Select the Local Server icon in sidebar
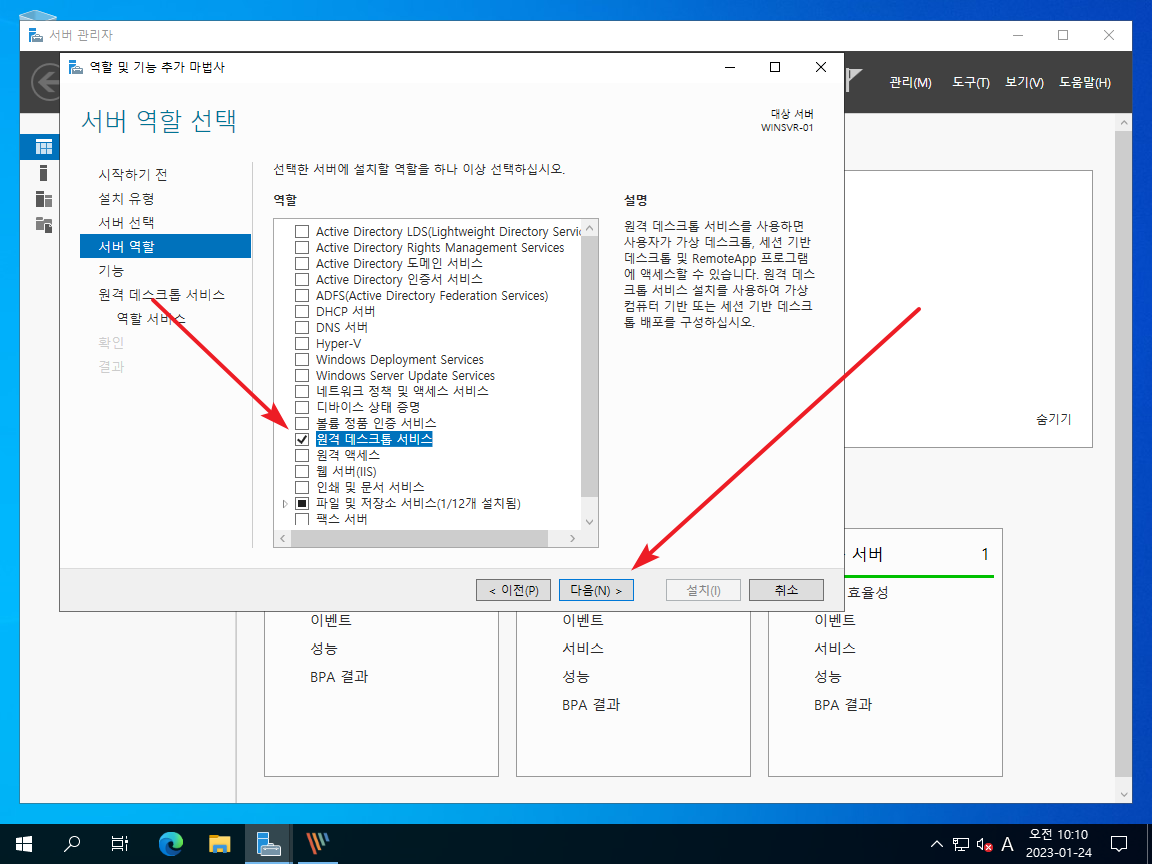This screenshot has width=1152, height=864. click(x=41, y=172)
